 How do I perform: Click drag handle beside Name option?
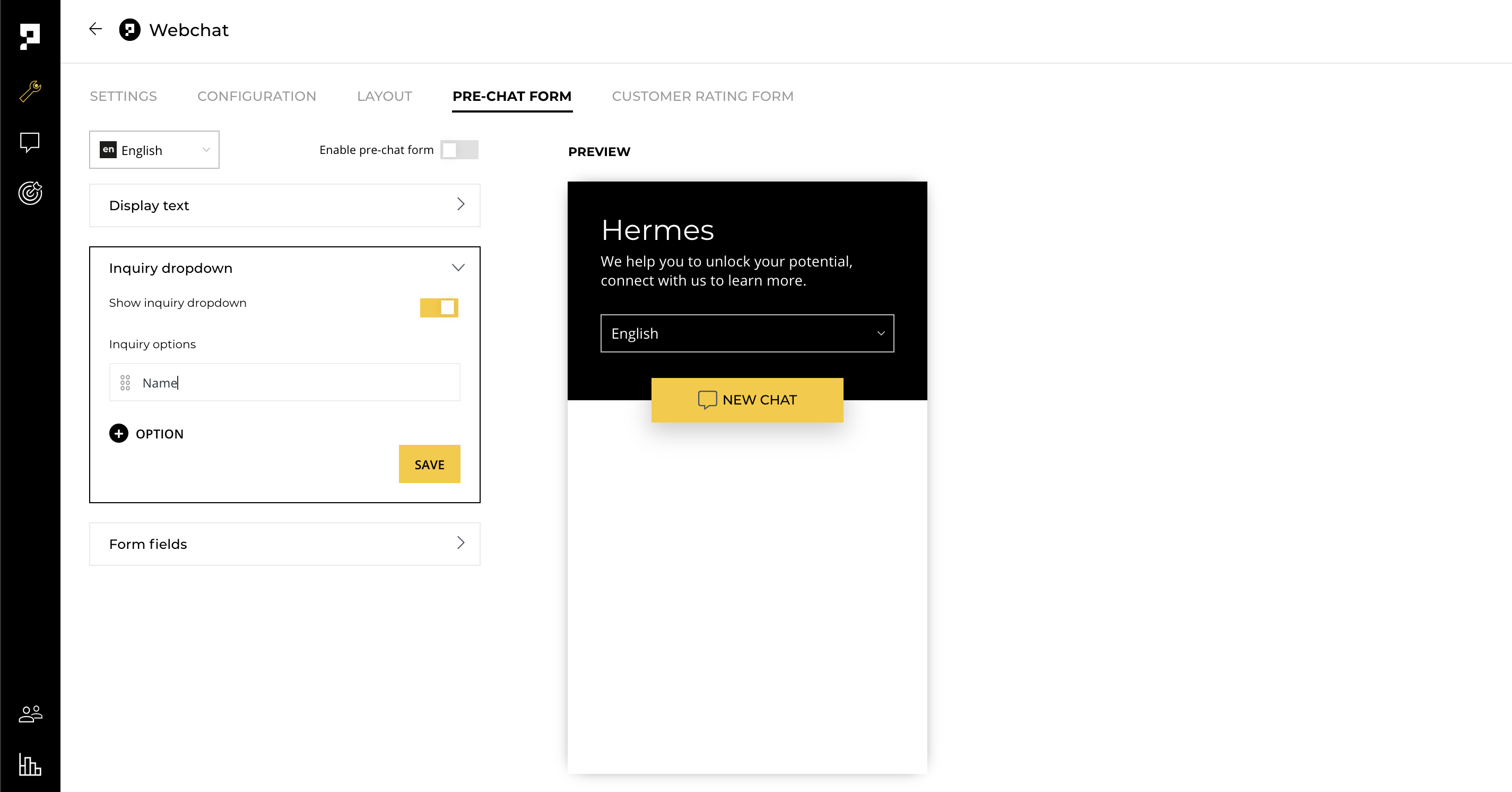pyautogui.click(x=125, y=383)
